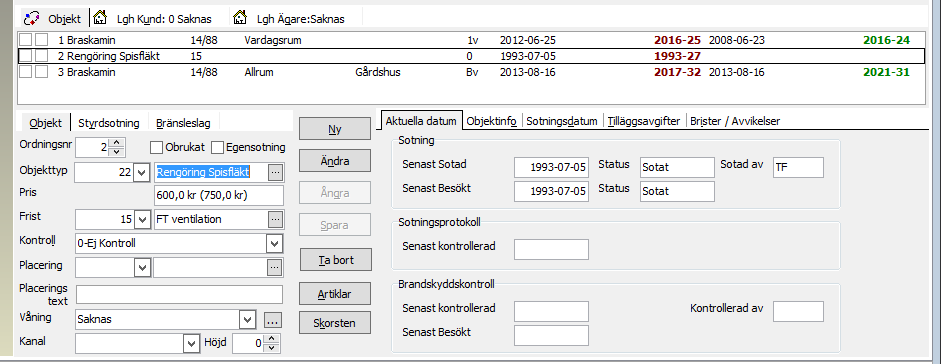This screenshot has width=941, height=364.
Task: Click the Ändra button
Action: 335,161
